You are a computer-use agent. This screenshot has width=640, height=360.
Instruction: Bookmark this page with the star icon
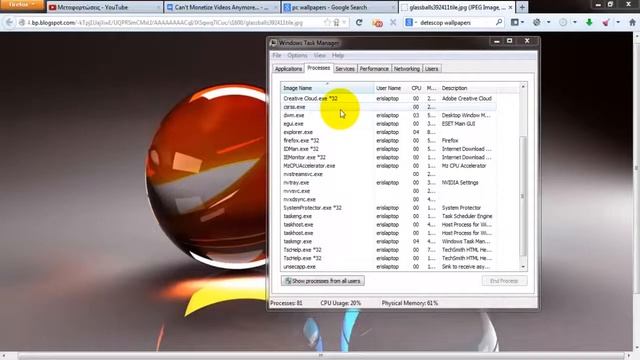[x=327, y=23]
